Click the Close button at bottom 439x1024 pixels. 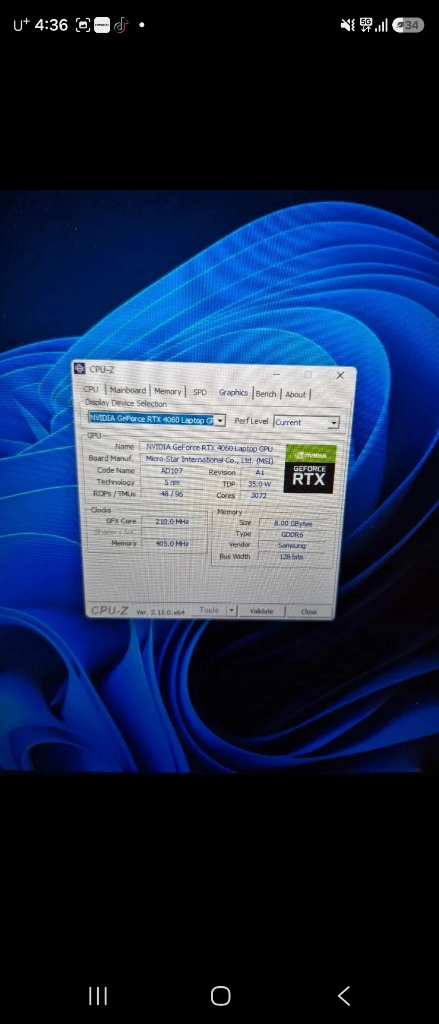tap(309, 612)
